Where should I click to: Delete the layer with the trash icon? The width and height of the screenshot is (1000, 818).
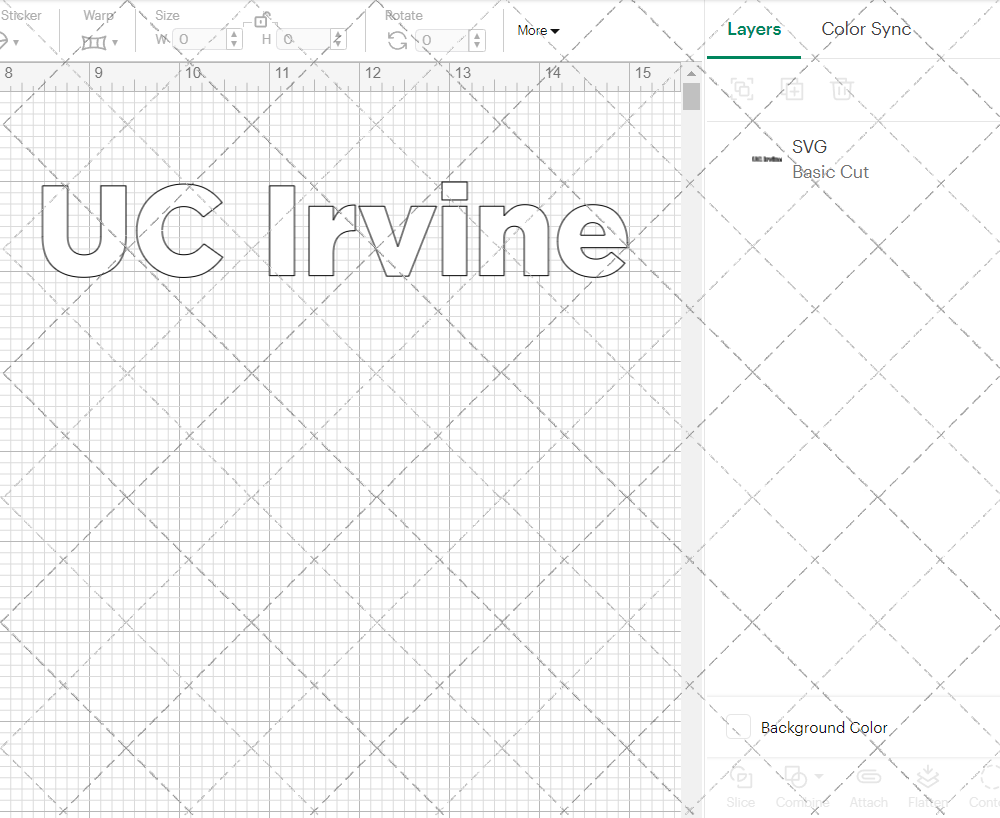[x=842, y=89]
